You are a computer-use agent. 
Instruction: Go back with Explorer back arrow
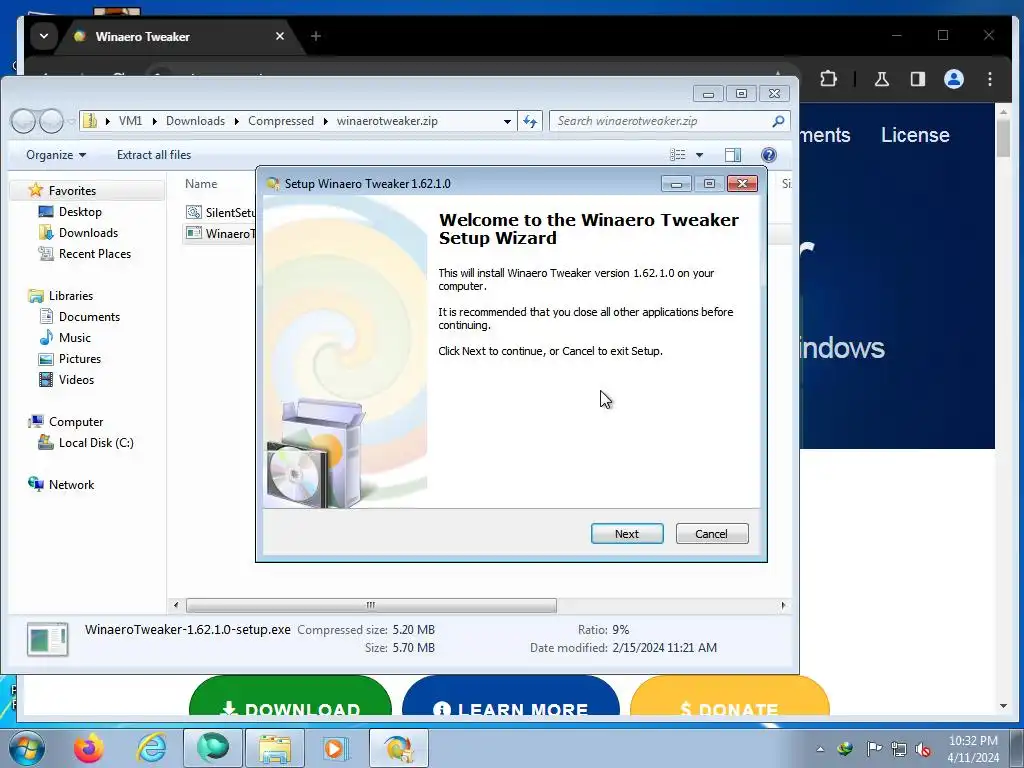(x=24, y=121)
